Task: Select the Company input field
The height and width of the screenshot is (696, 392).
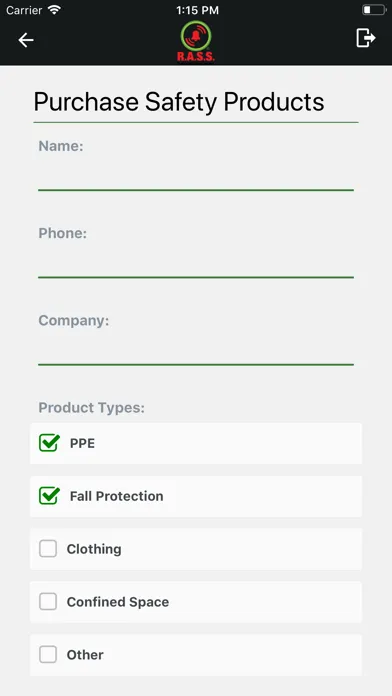Action: [196, 350]
